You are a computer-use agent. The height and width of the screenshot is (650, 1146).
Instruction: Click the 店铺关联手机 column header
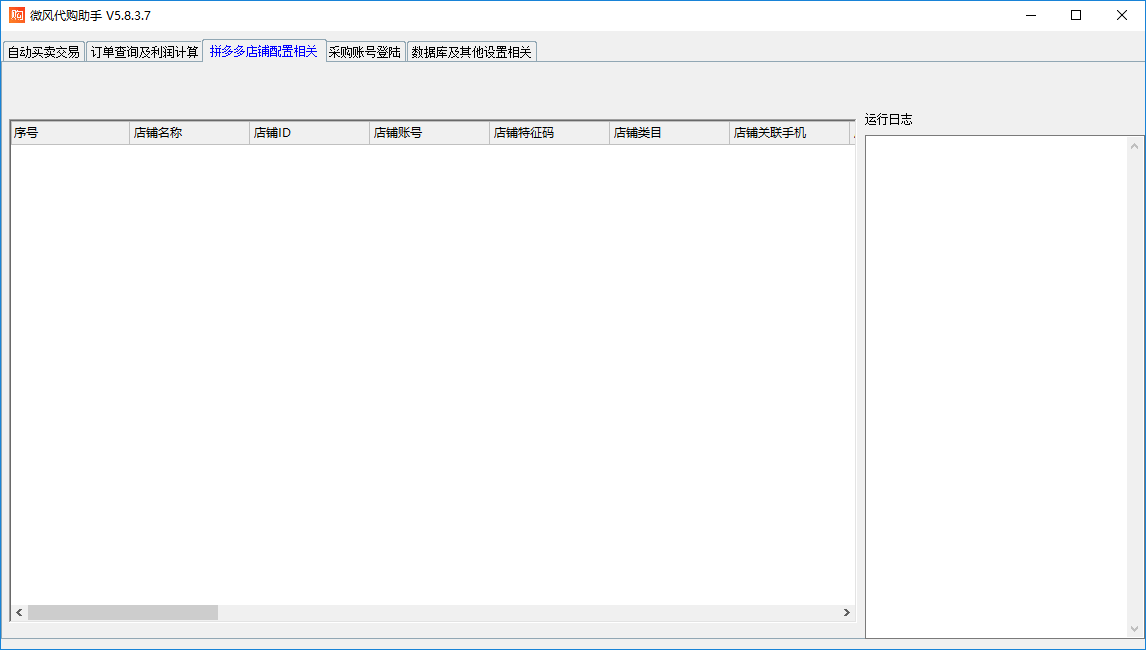(789, 132)
